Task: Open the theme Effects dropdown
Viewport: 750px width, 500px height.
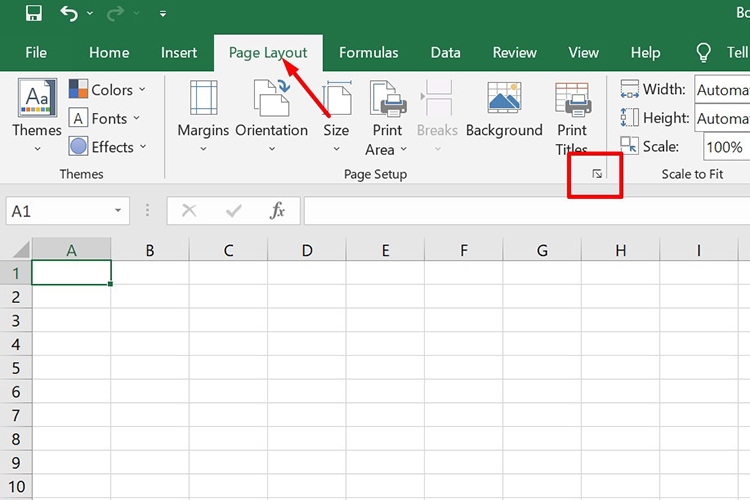Action: [x=108, y=147]
